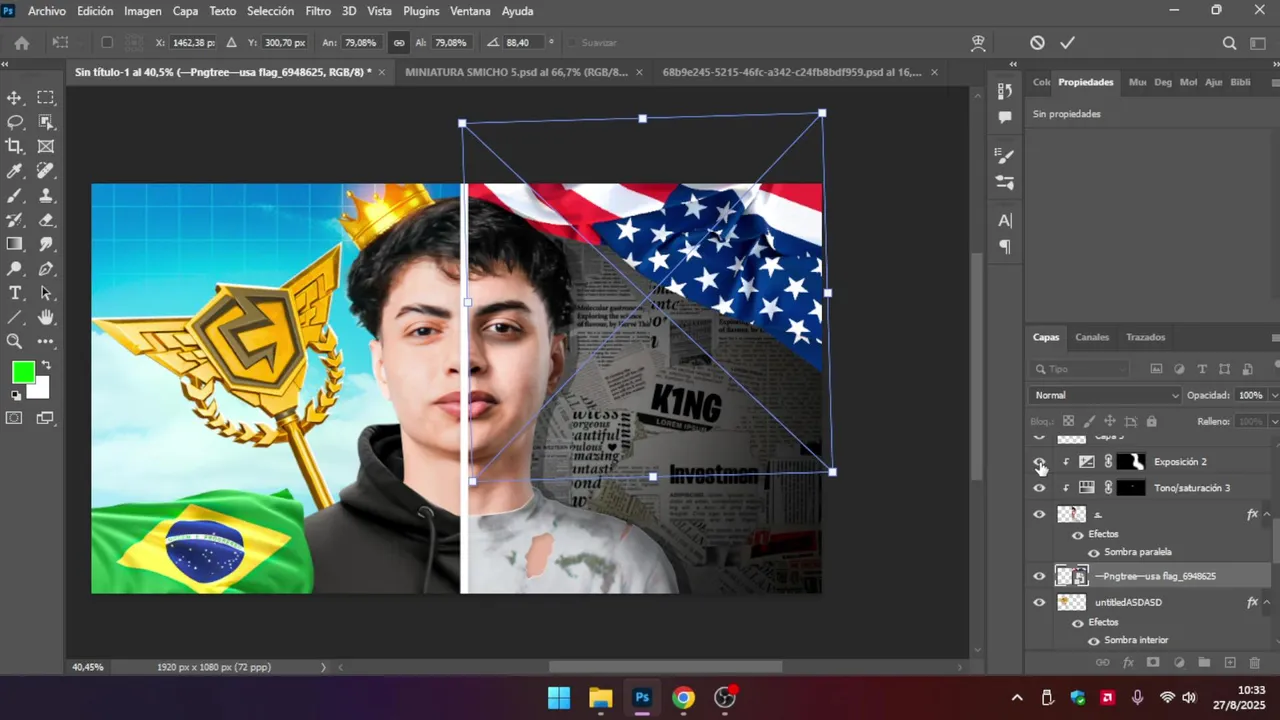Select the Eraser tool
This screenshot has height=720, width=1280.
tap(46, 220)
